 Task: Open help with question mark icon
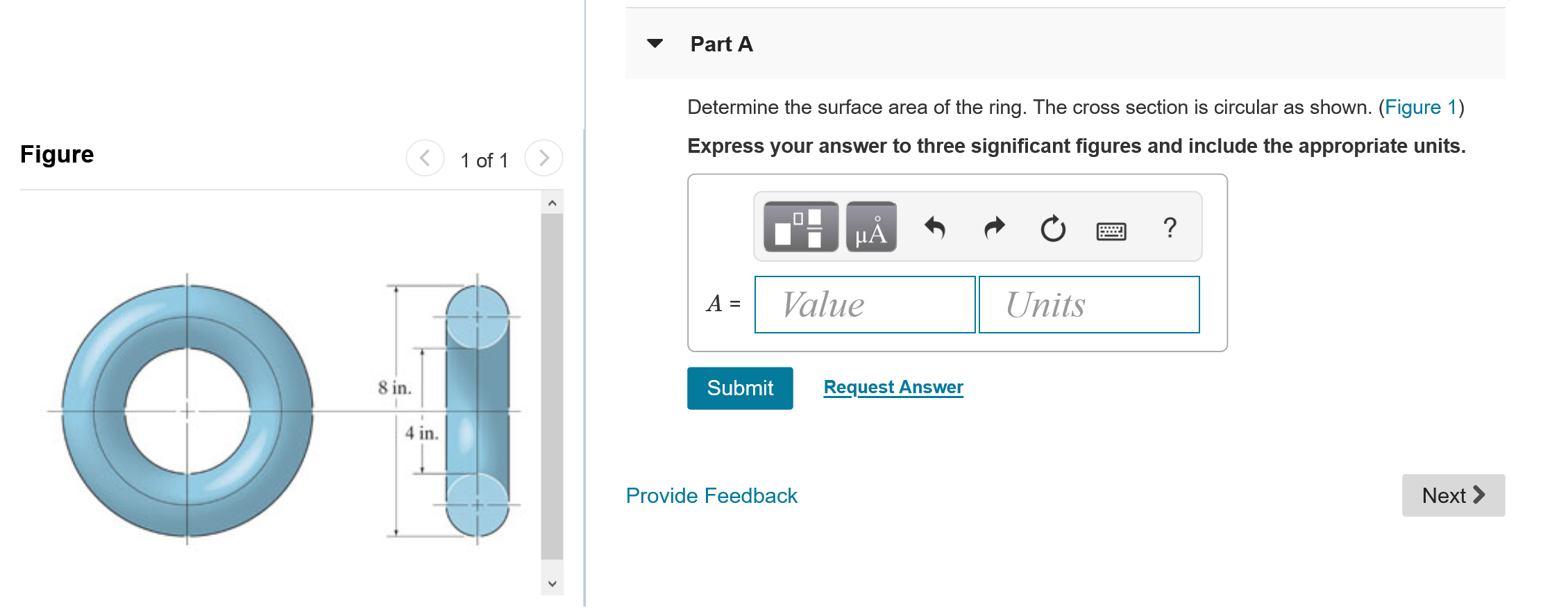coord(1170,227)
